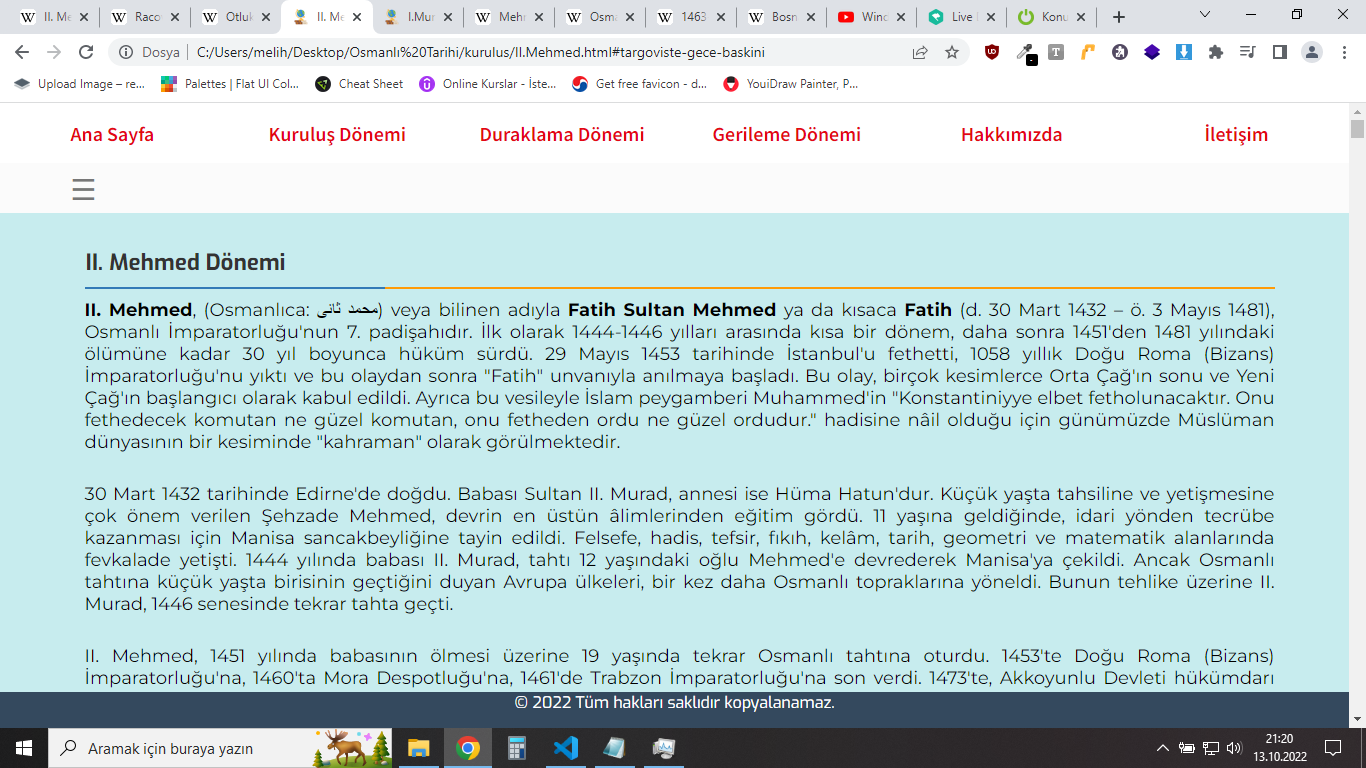1366x768 pixels.
Task: Open Palettes Flat UI Colors bookmark
Action: click(230, 84)
